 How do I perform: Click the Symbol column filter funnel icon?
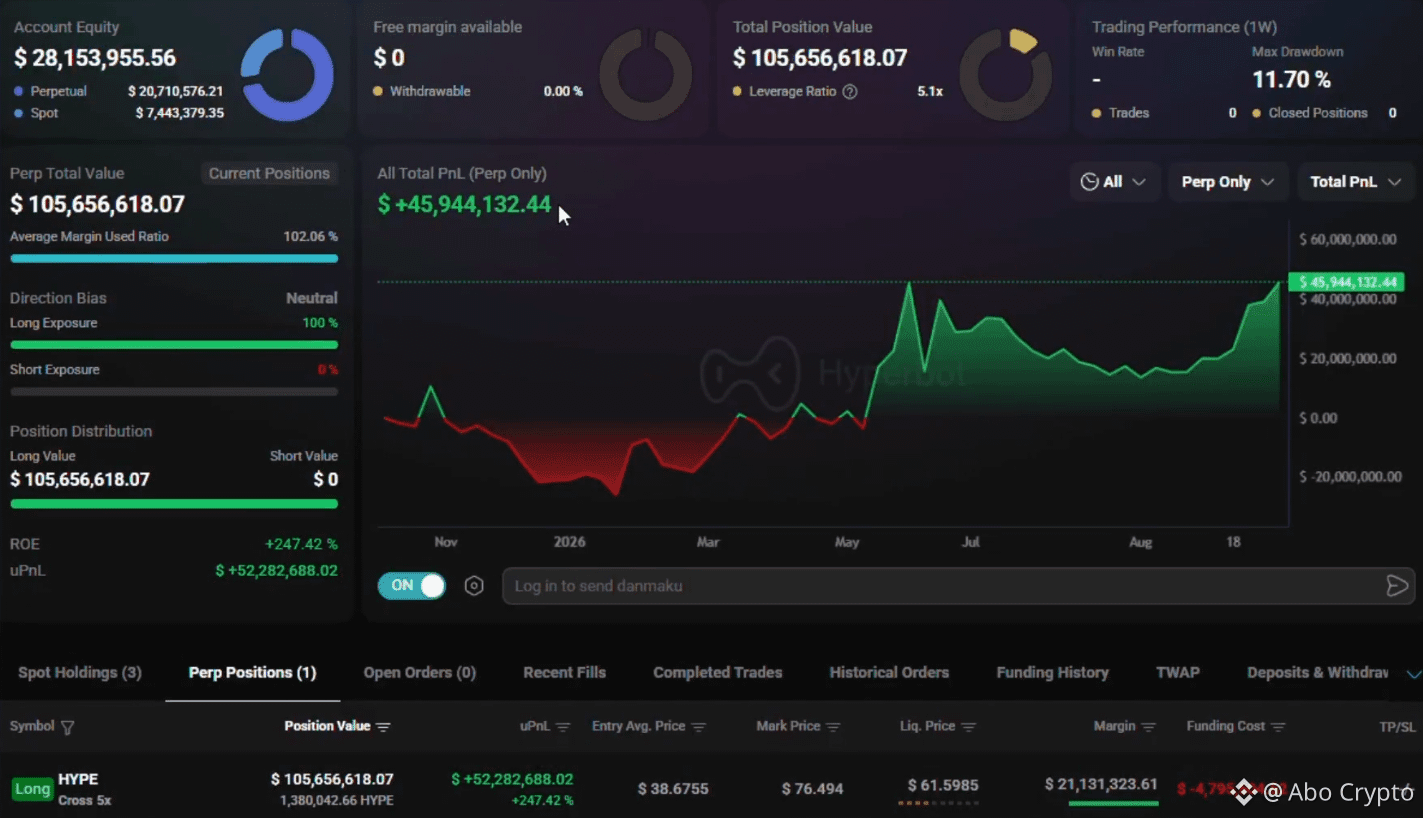tap(68, 727)
